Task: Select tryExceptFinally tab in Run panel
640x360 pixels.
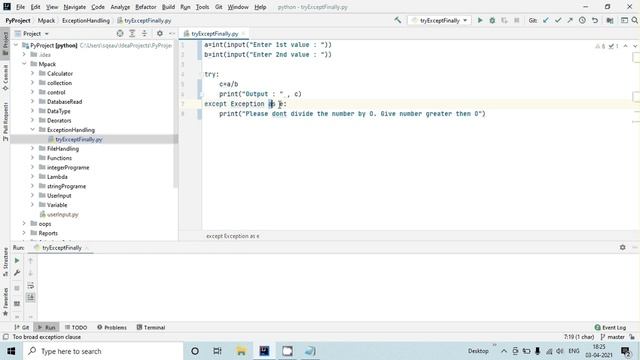Action: point(62,247)
